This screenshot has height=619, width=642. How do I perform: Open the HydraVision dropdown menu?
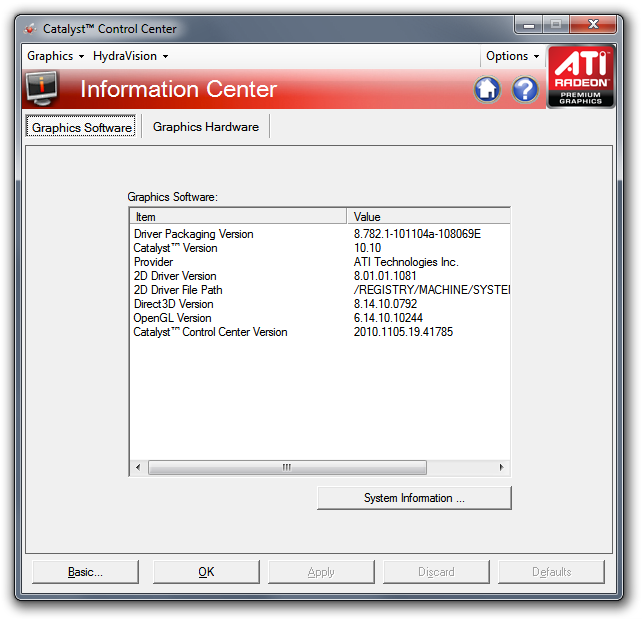click(130, 56)
